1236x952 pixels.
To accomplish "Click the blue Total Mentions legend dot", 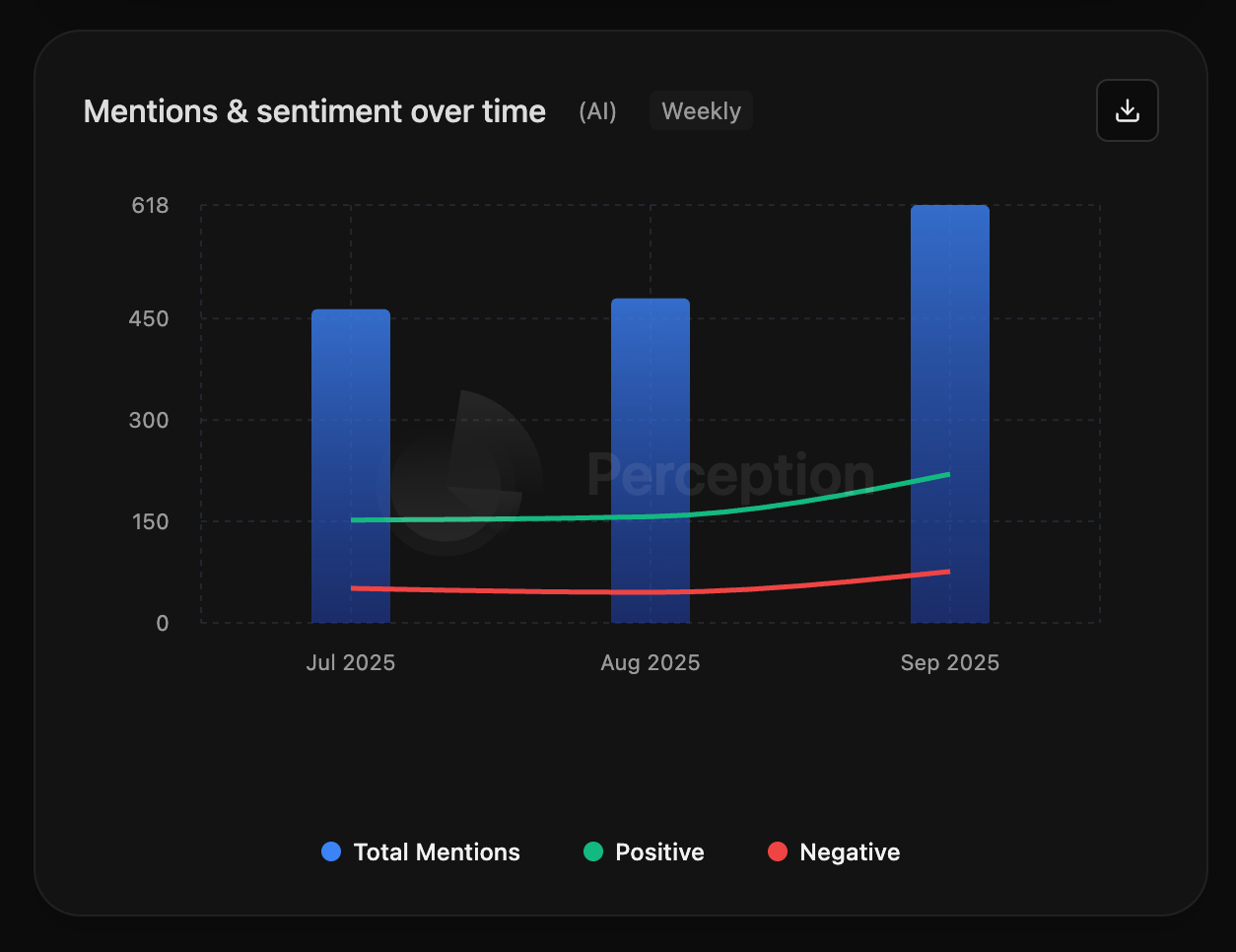I will [x=331, y=851].
